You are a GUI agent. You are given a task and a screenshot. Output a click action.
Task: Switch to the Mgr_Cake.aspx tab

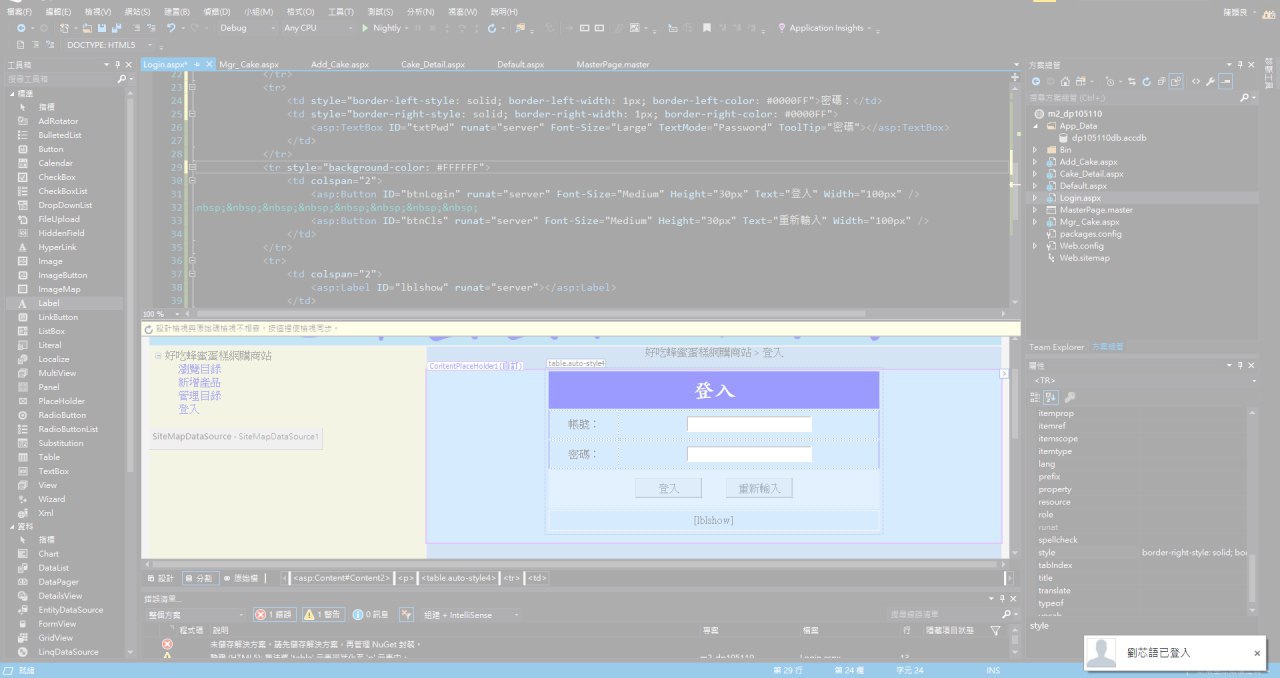click(249, 64)
